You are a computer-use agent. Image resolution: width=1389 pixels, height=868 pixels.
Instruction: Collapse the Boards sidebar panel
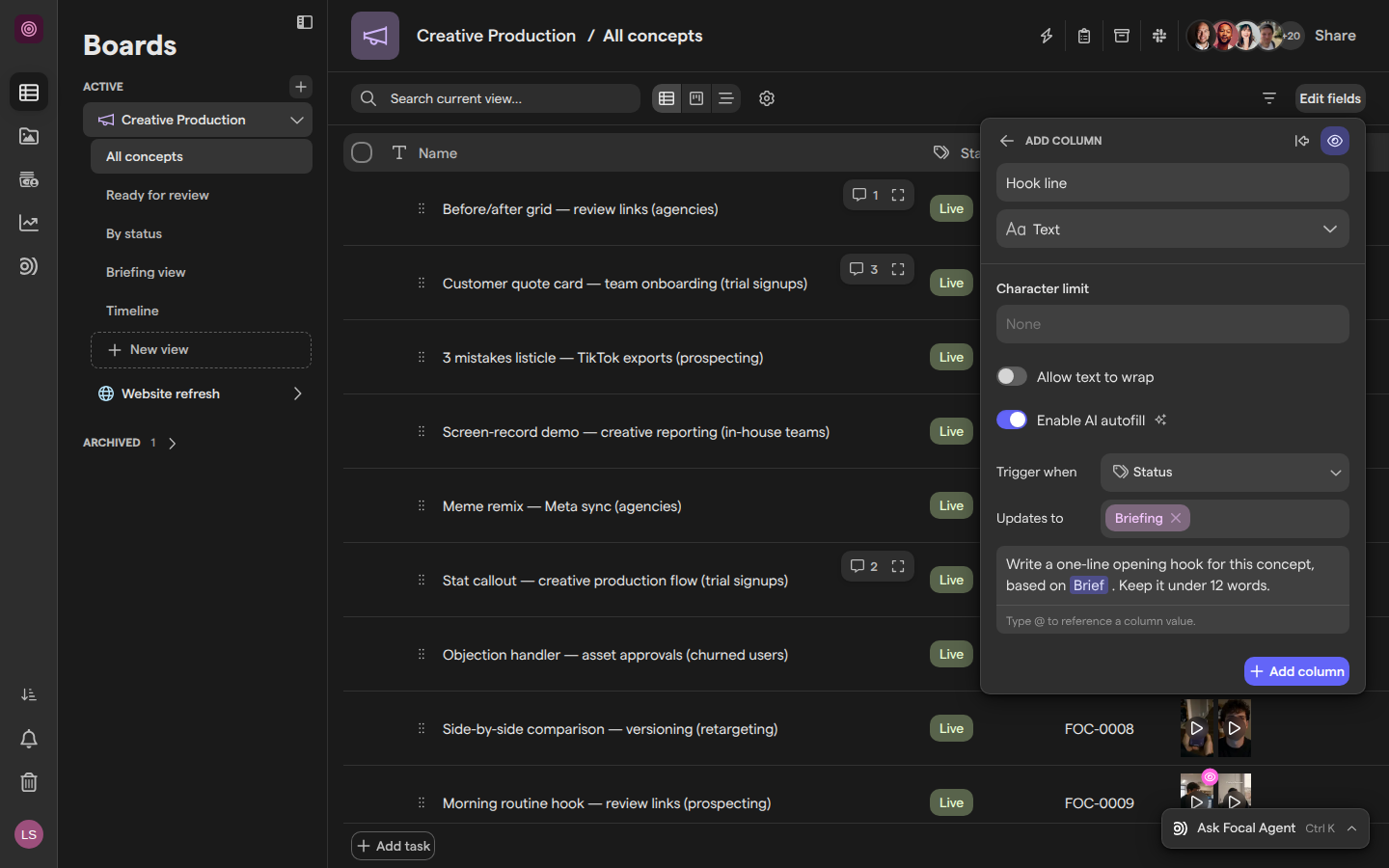(x=305, y=22)
